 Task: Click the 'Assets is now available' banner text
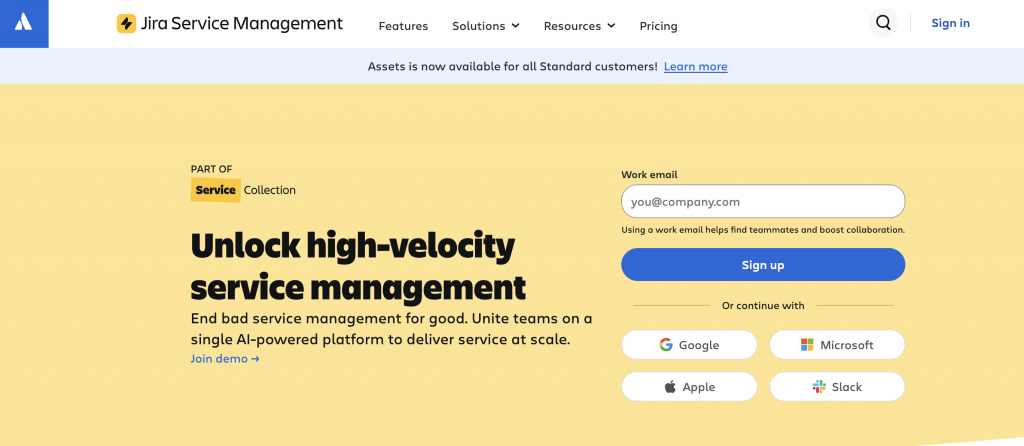point(513,67)
